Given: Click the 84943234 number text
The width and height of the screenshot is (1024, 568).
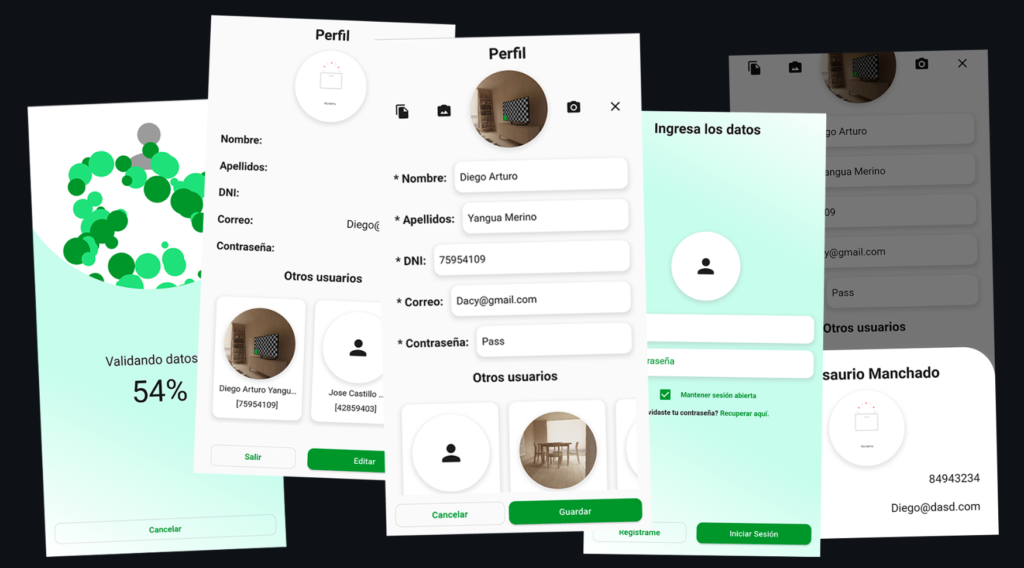Looking at the screenshot, I should coord(954,479).
